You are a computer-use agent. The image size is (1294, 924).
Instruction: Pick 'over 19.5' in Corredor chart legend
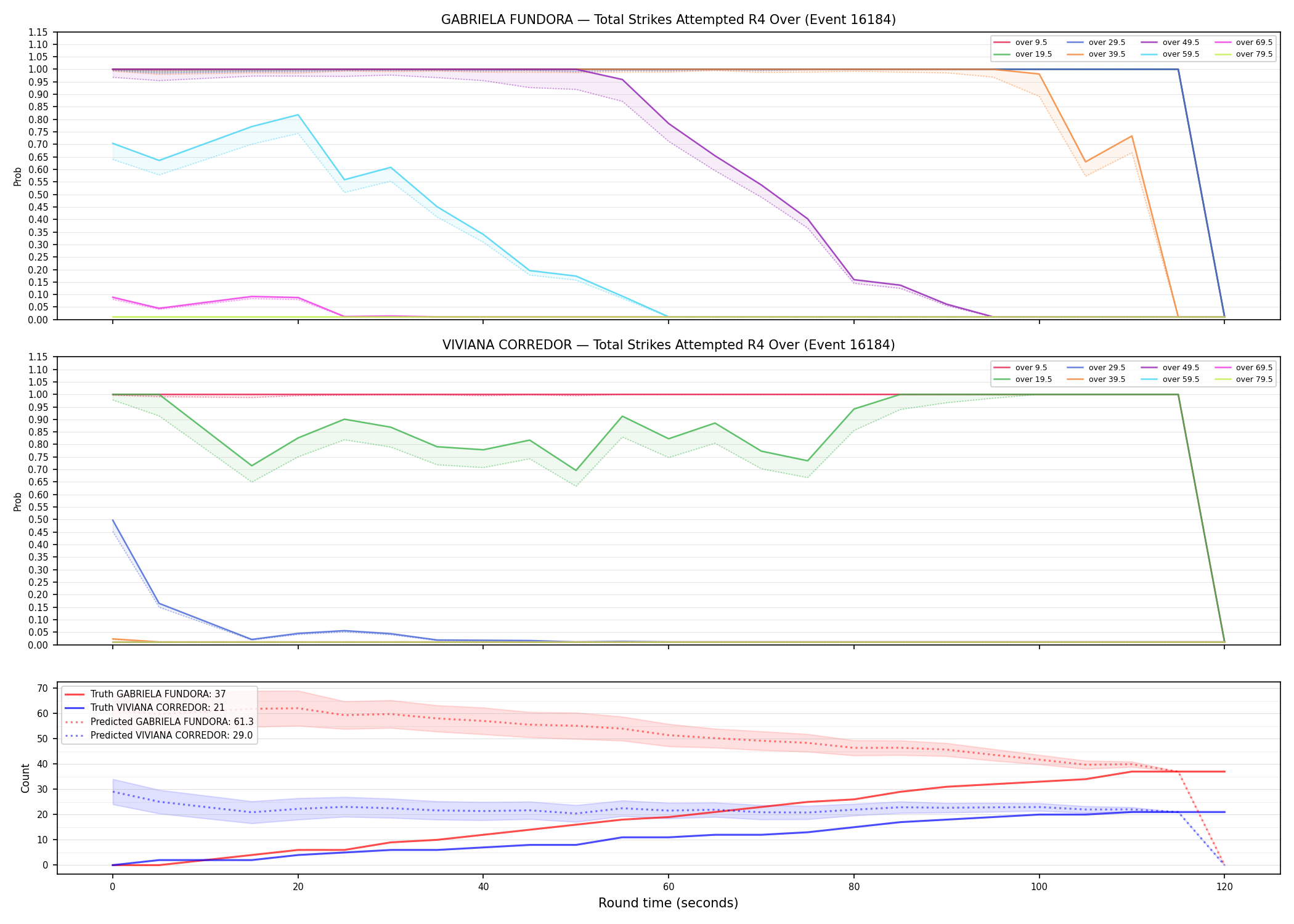[x=1023, y=379]
